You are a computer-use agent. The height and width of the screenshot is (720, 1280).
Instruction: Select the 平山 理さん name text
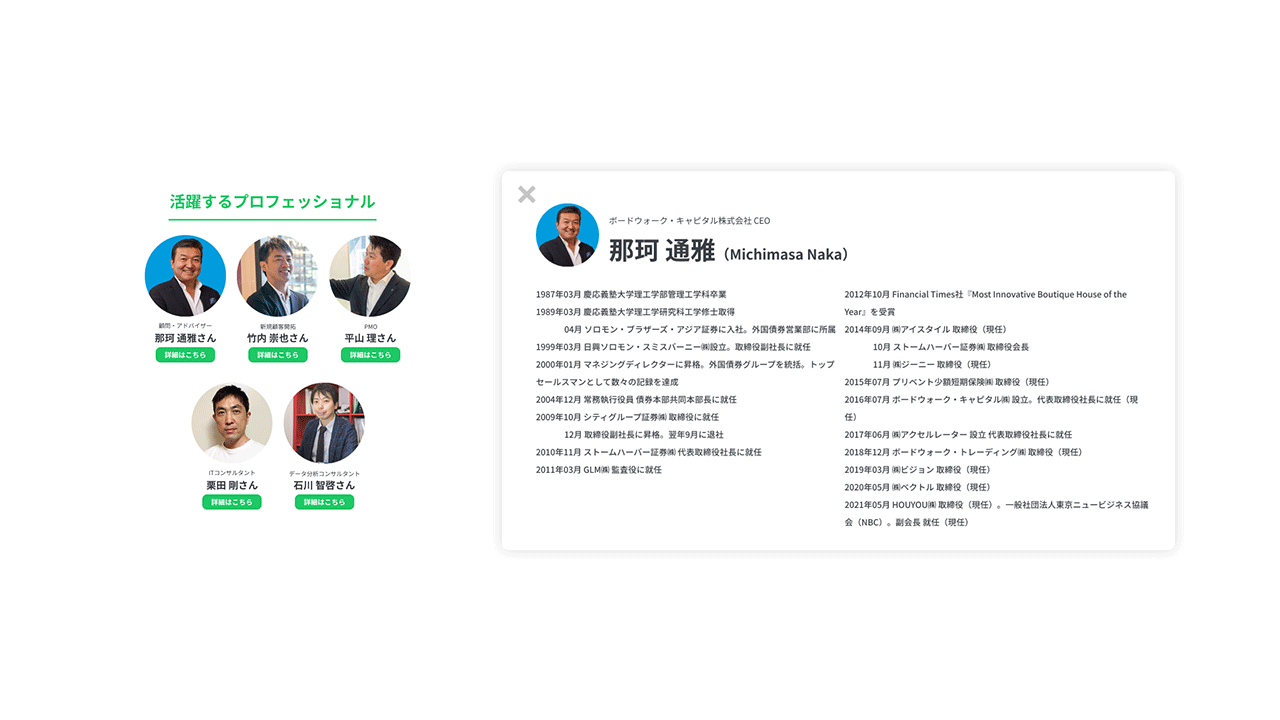click(x=370, y=338)
